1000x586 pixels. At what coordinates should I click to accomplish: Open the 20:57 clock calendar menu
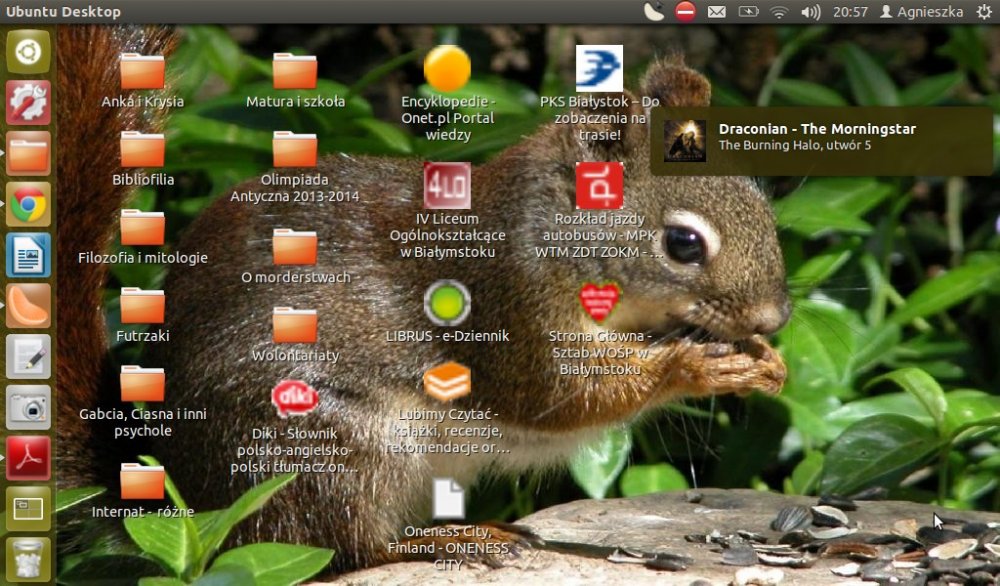850,12
